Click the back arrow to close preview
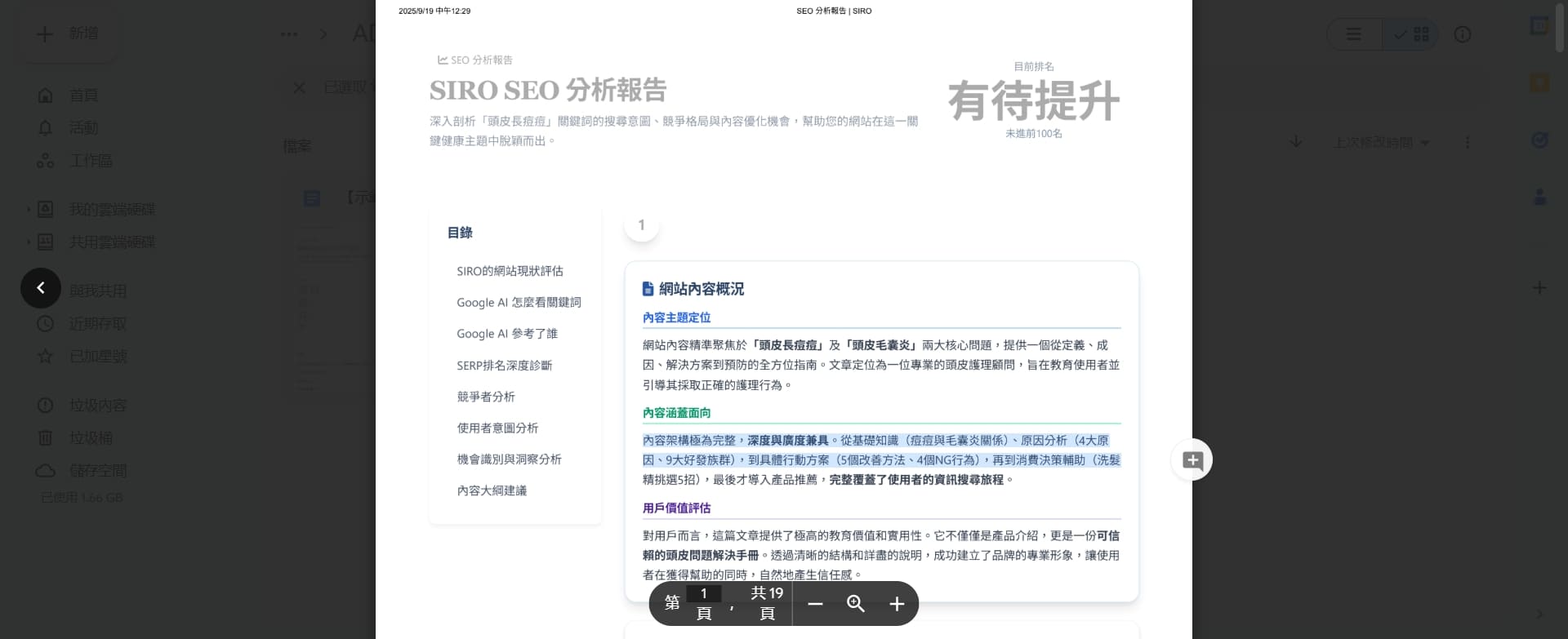This screenshot has height=639, width=1568. pyautogui.click(x=41, y=288)
